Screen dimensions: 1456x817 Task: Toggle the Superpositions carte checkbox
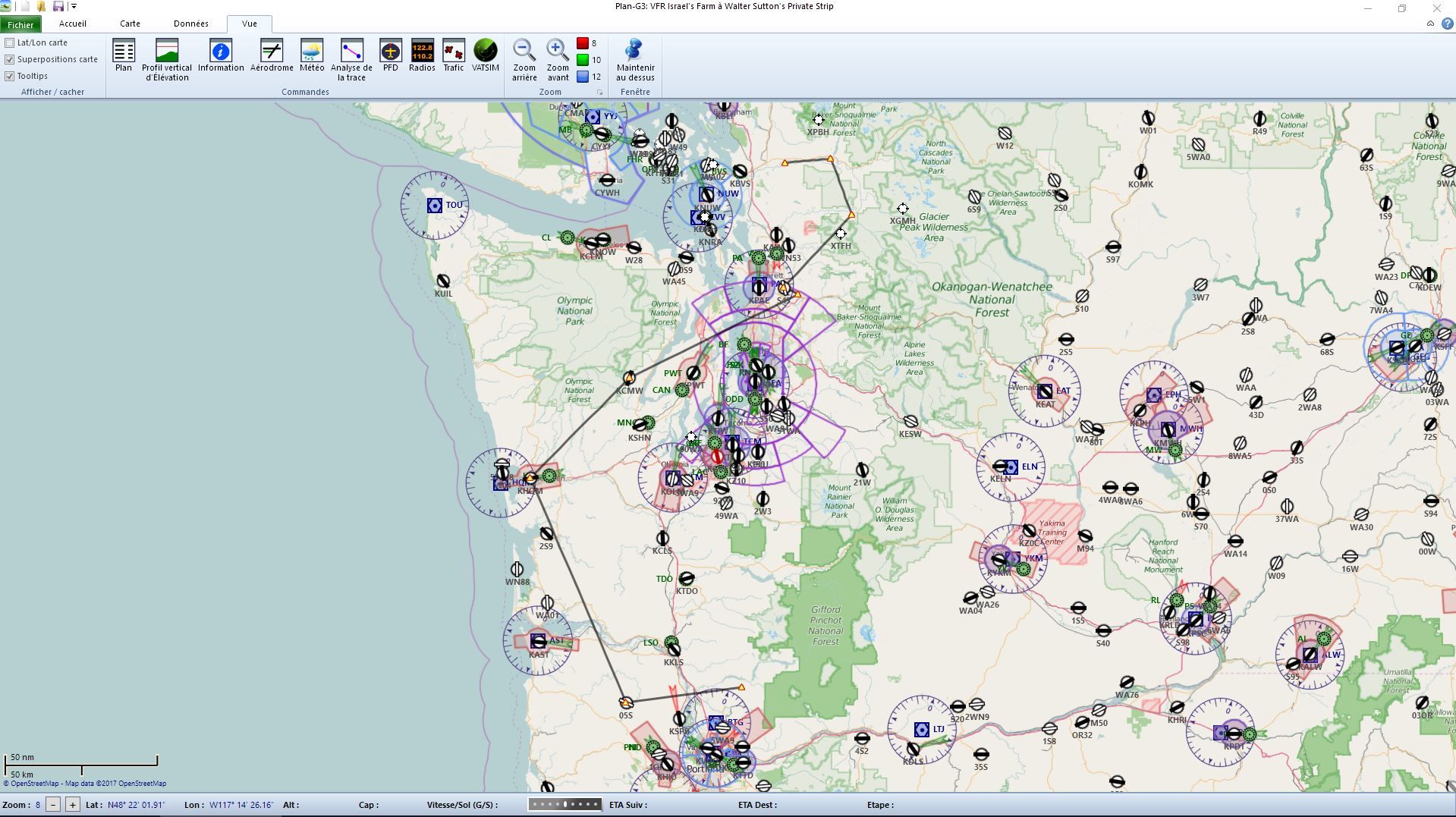[x=10, y=60]
